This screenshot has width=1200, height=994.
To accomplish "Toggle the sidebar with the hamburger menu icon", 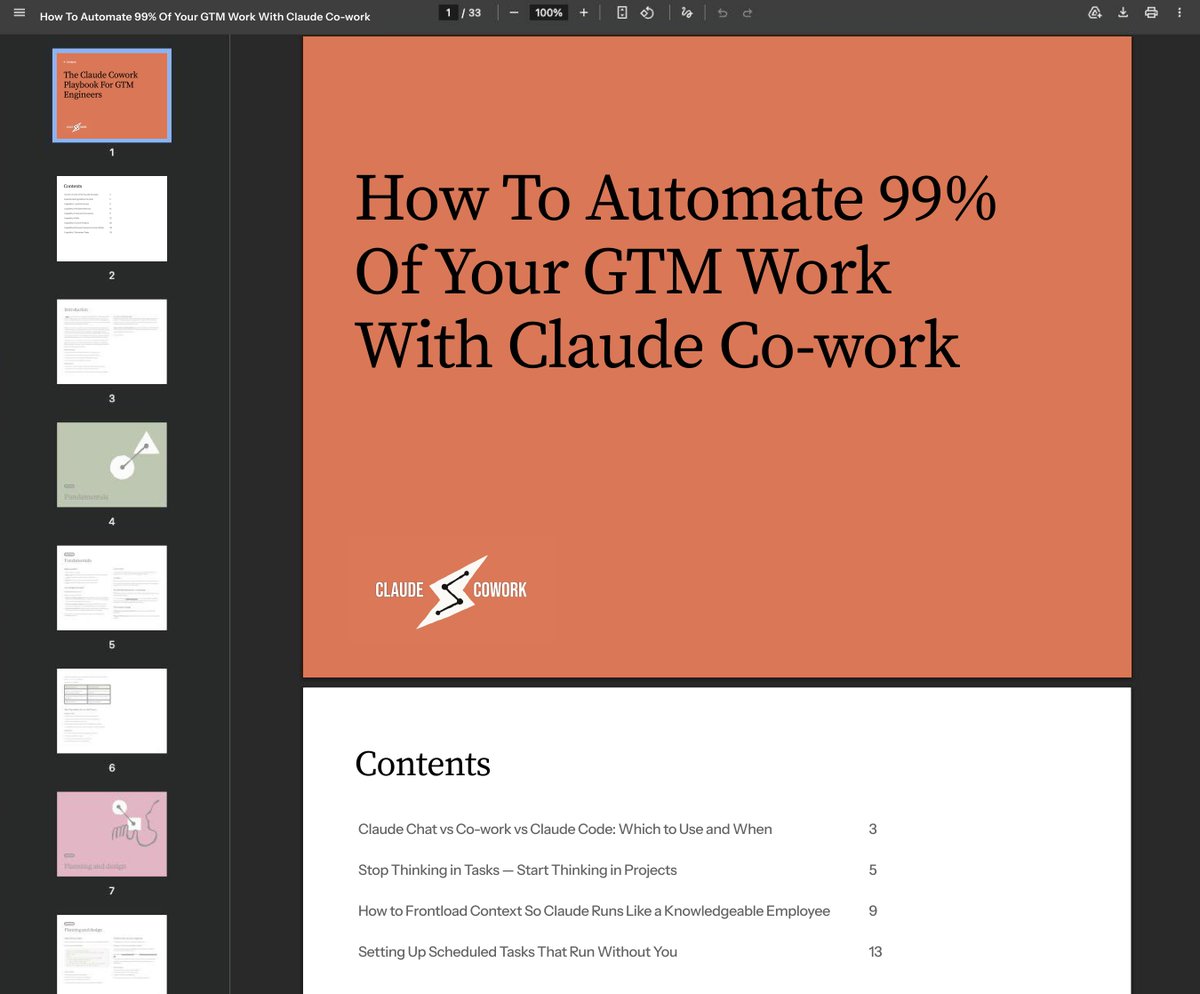I will pyautogui.click(x=19, y=13).
